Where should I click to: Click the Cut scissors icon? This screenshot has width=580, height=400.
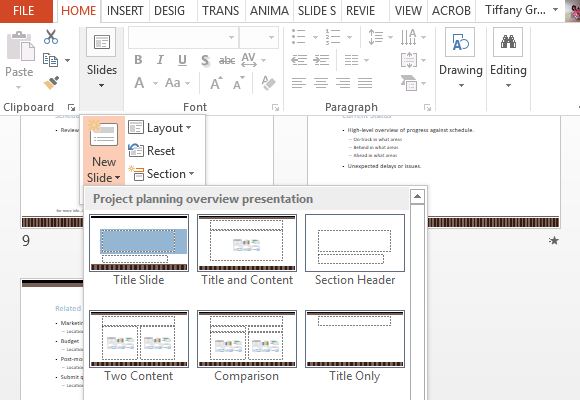pyautogui.click(x=51, y=37)
